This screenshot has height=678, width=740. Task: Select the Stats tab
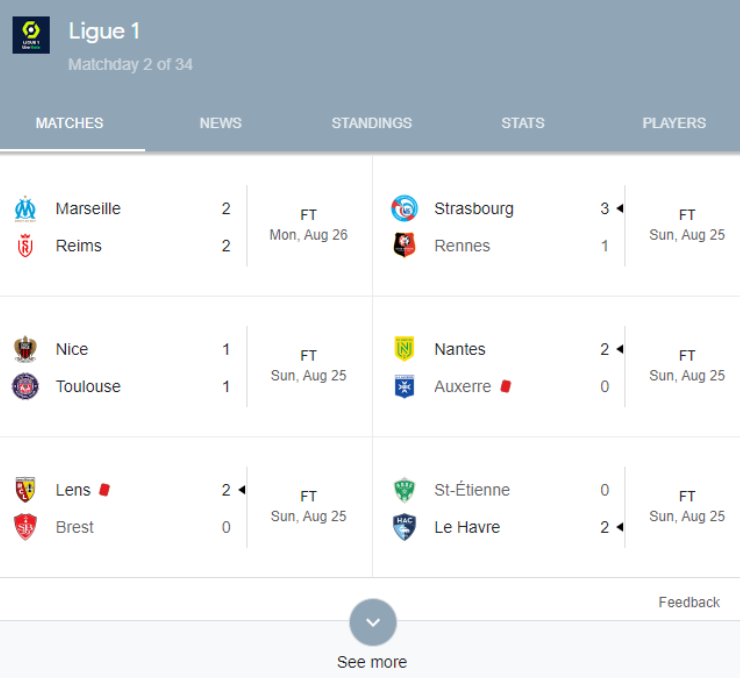tap(523, 123)
